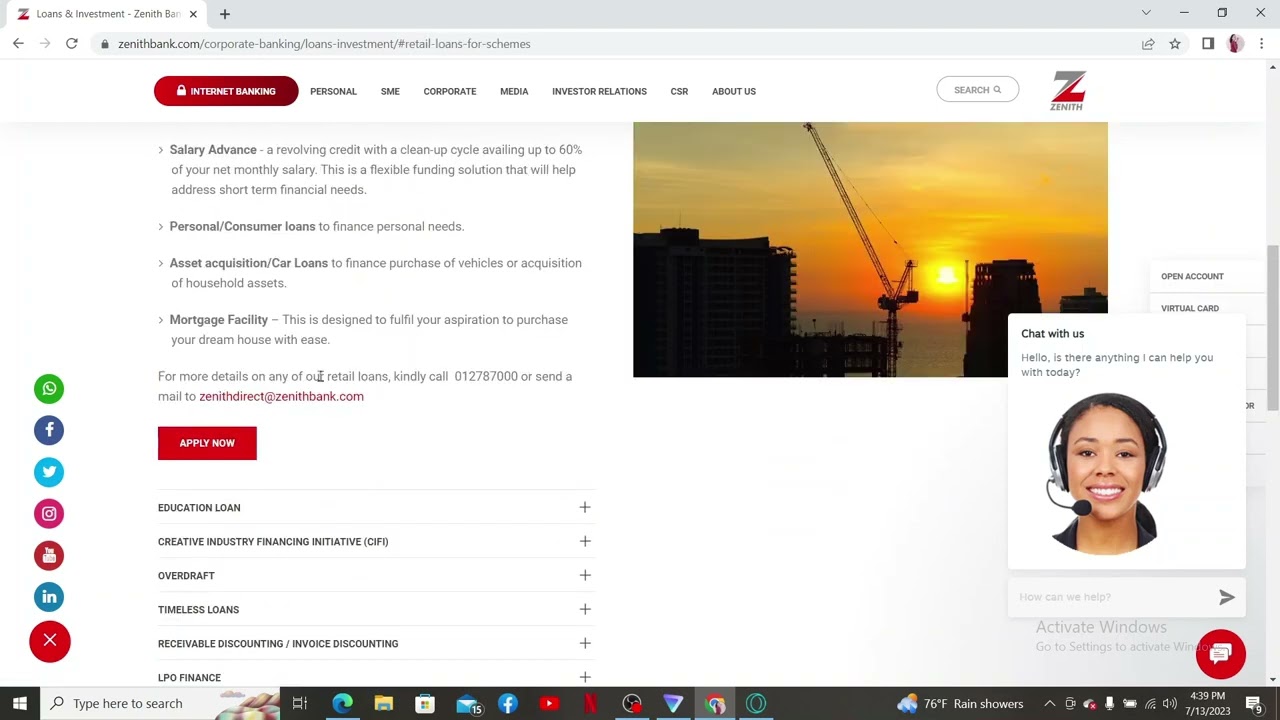
Task: Open the YouTube social icon
Action: click(49, 555)
